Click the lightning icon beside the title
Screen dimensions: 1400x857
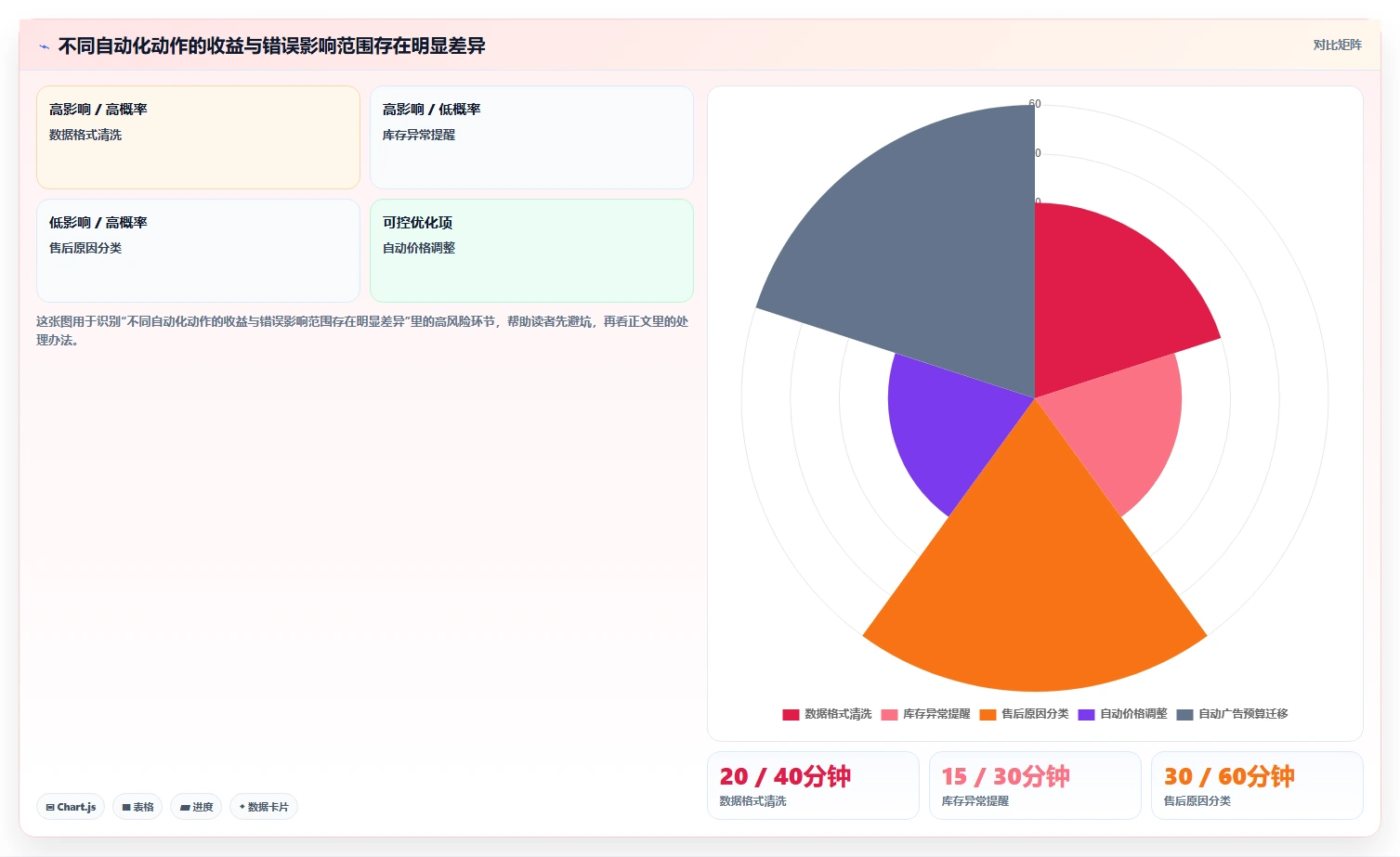(44, 46)
